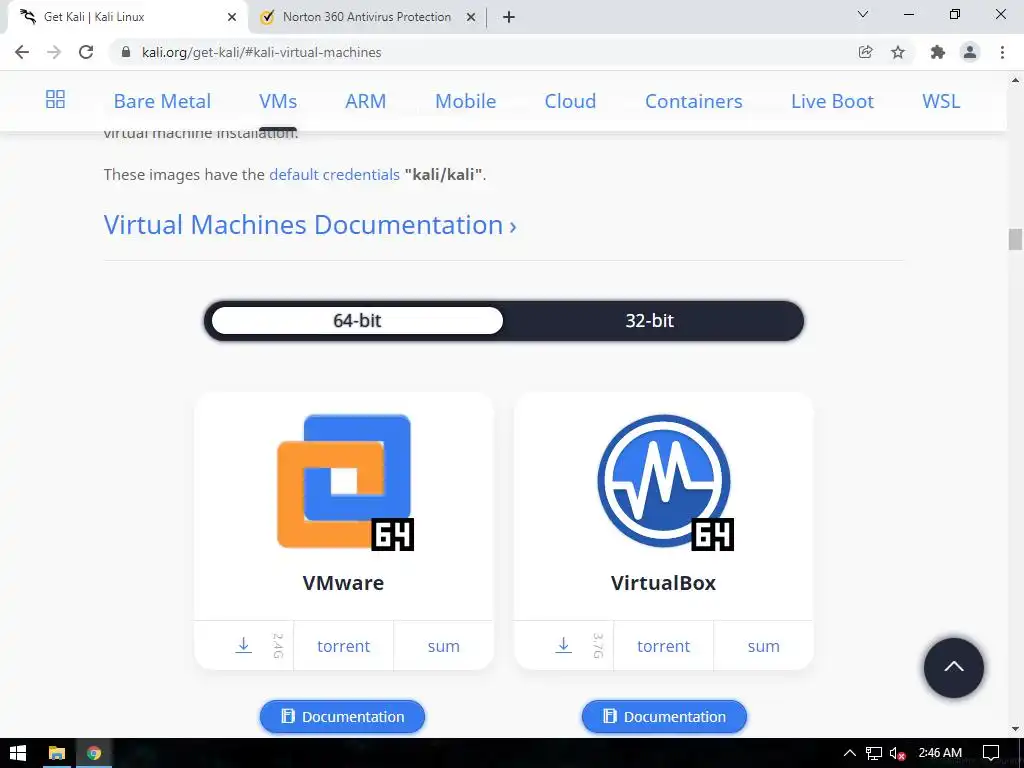Click the page vertical scrollbar thumb
1024x768 pixels.
pyautogui.click(x=1015, y=239)
